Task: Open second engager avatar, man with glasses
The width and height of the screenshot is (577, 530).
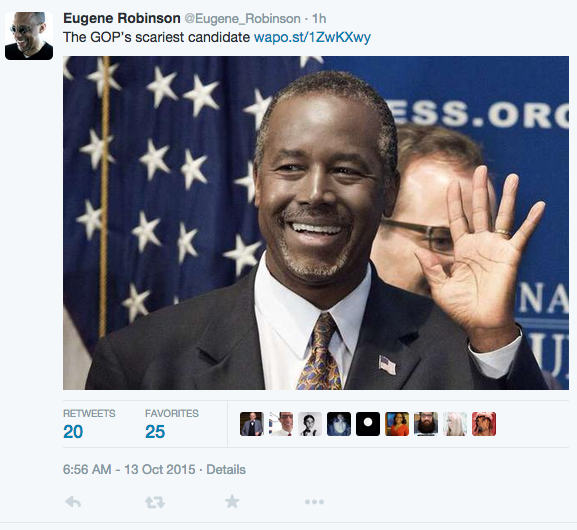Action: pos(281,424)
